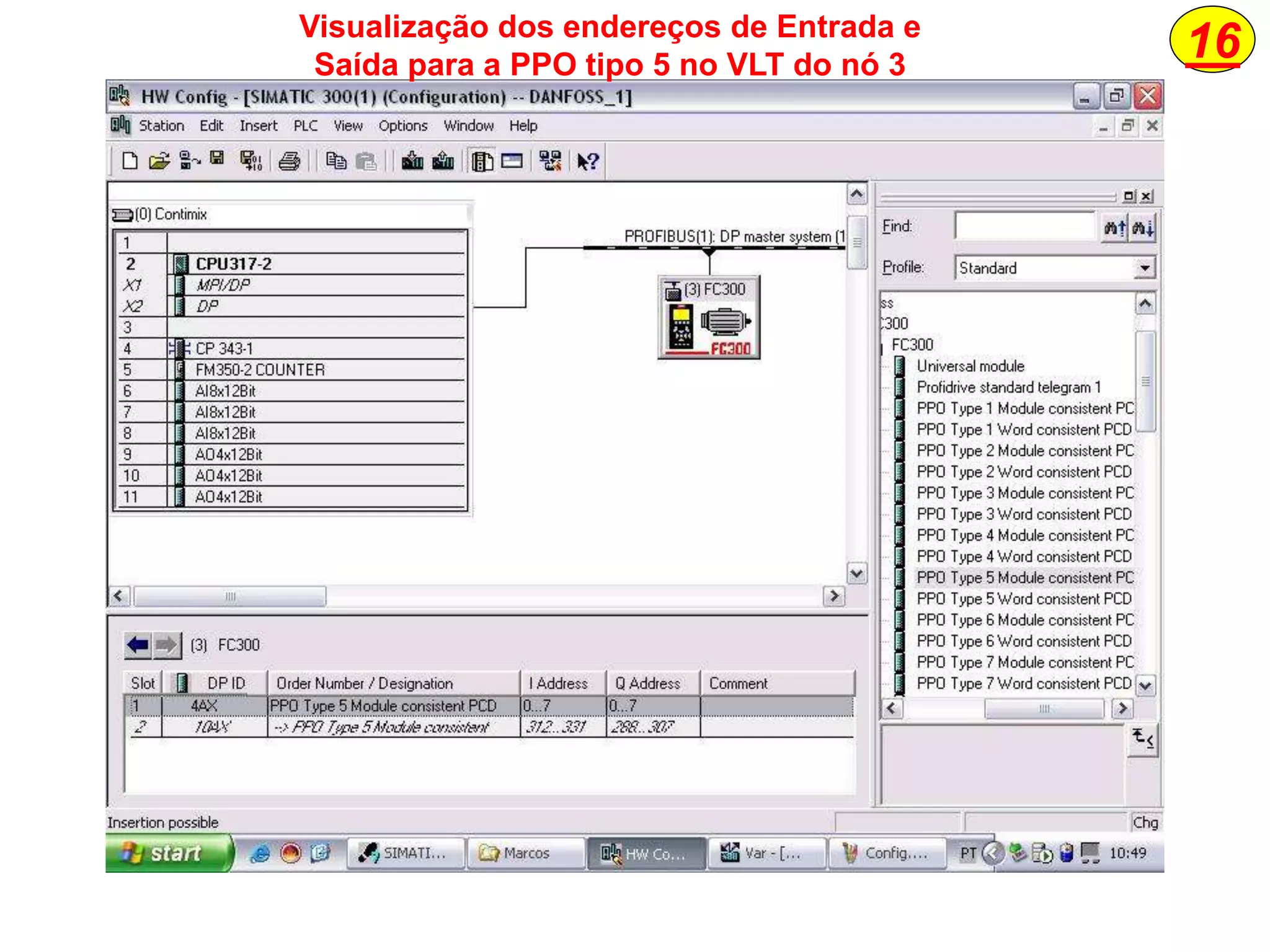The width and height of the screenshot is (1270, 952).
Task: Select the CPU317-2 rack row
Action: tap(291, 264)
